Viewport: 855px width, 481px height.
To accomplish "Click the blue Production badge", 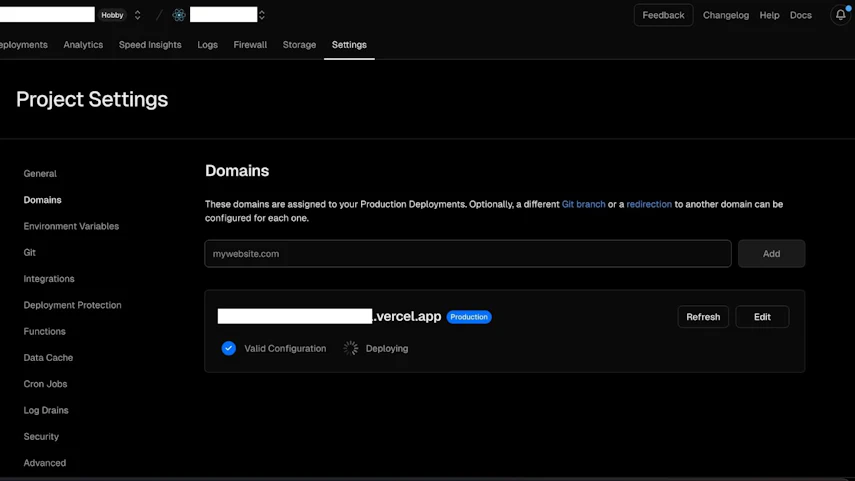I will [x=469, y=317].
